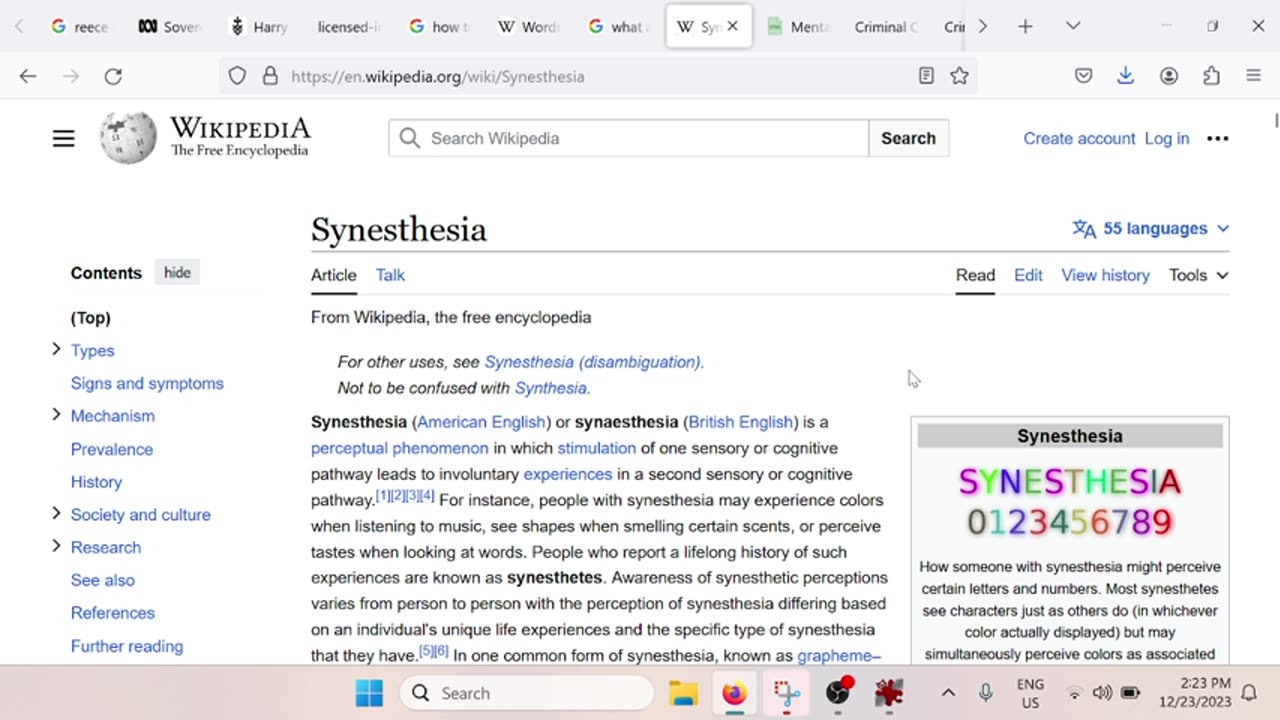This screenshot has height=720, width=1280.
Task: Open the 55 languages dropdown
Action: [1151, 229]
